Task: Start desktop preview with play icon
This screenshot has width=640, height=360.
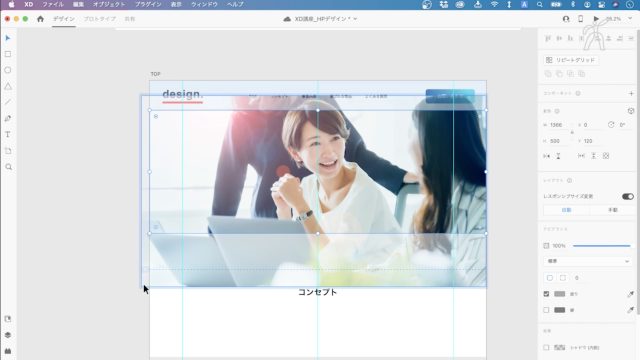Action: point(596,19)
